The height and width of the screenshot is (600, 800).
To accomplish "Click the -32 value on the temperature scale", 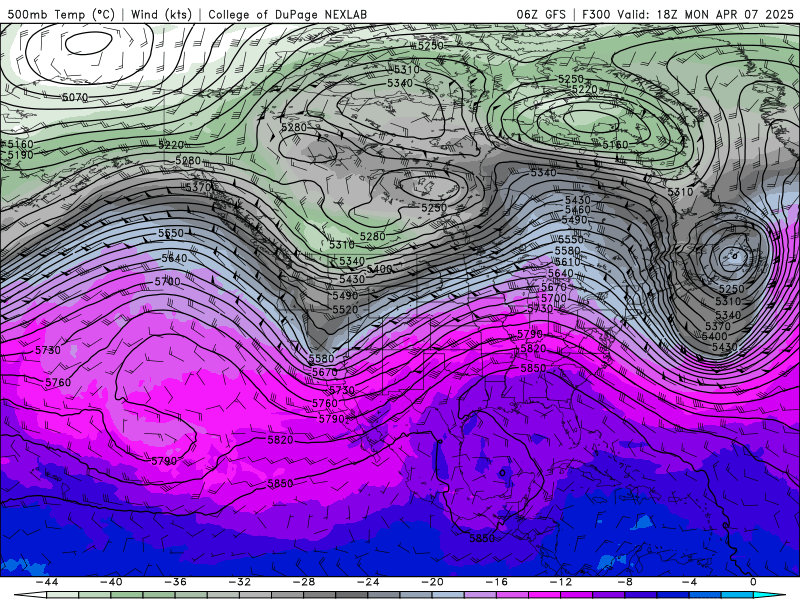I will click(x=239, y=582).
